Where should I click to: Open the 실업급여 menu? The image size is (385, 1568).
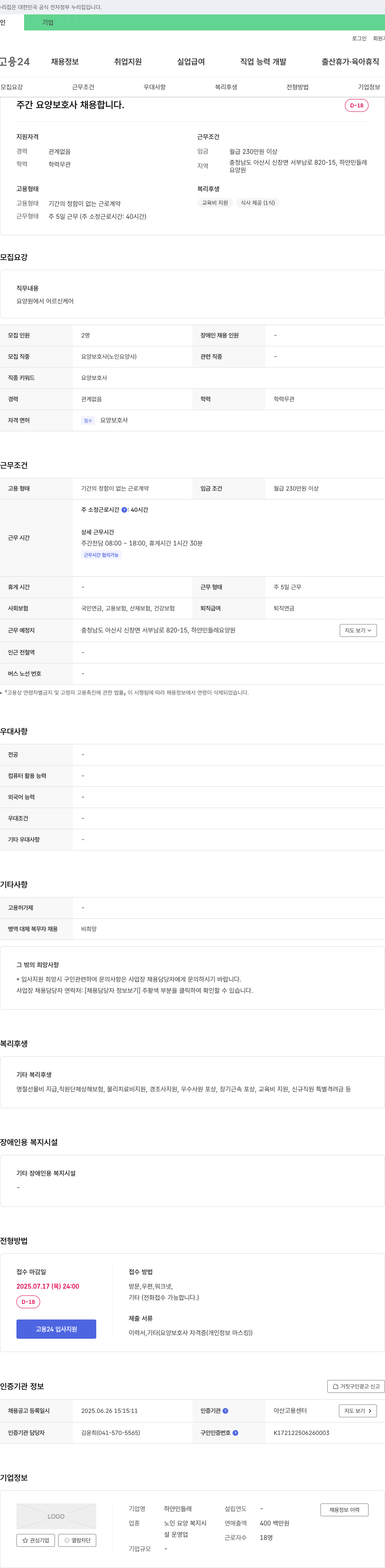(x=190, y=61)
